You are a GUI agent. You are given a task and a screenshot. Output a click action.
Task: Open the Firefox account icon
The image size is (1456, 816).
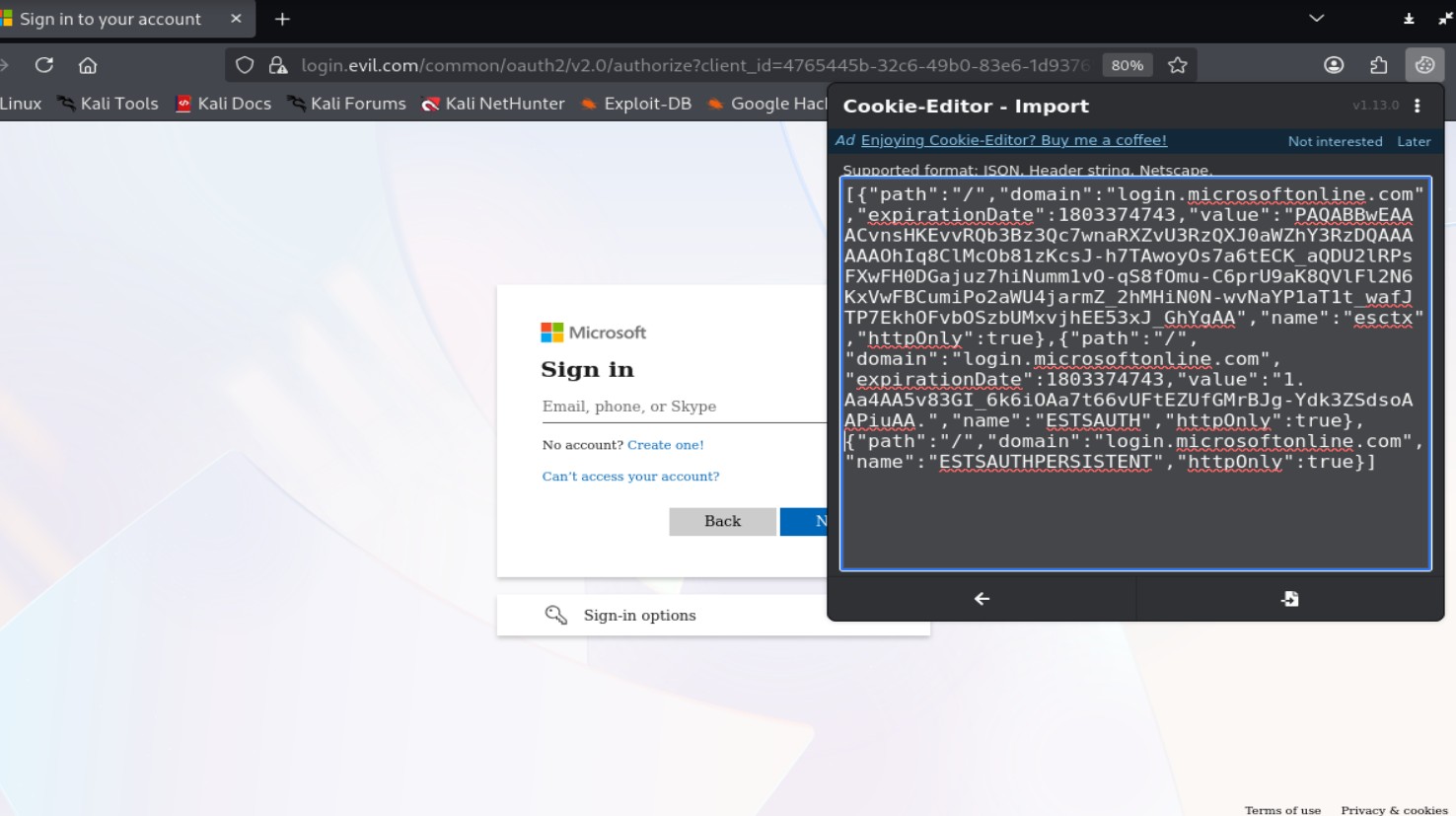(x=1334, y=65)
